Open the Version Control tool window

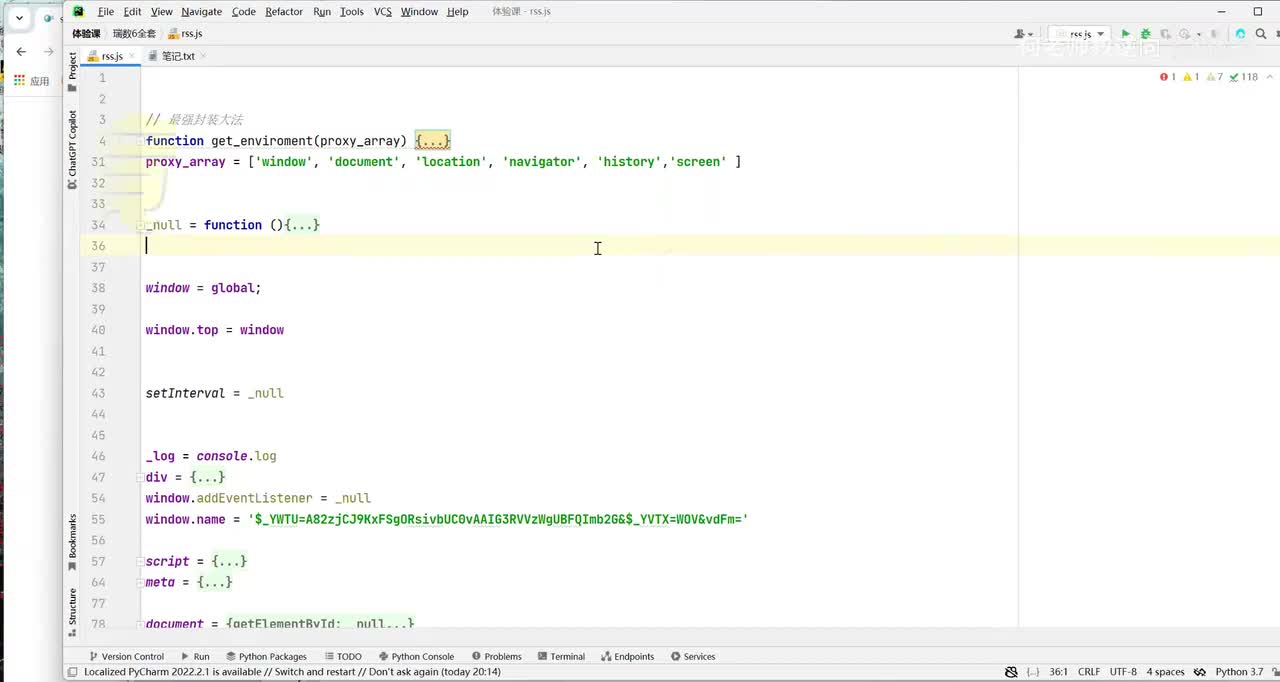[x=126, y=656]
